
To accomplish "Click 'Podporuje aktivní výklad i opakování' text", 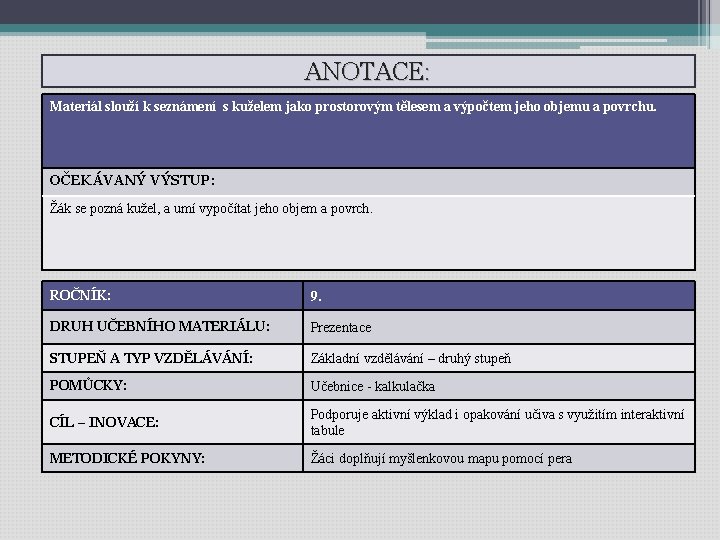I will (497, 422).
